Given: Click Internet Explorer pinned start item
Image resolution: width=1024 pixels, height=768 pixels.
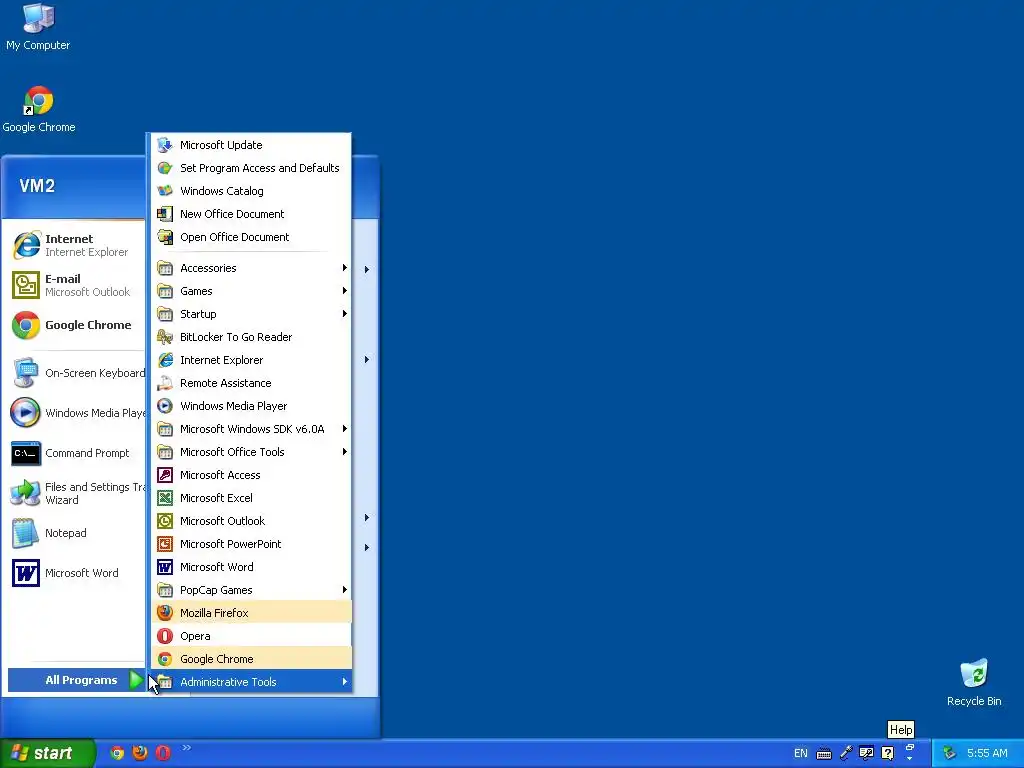Looking at the screenshot, I should [77, 245].
